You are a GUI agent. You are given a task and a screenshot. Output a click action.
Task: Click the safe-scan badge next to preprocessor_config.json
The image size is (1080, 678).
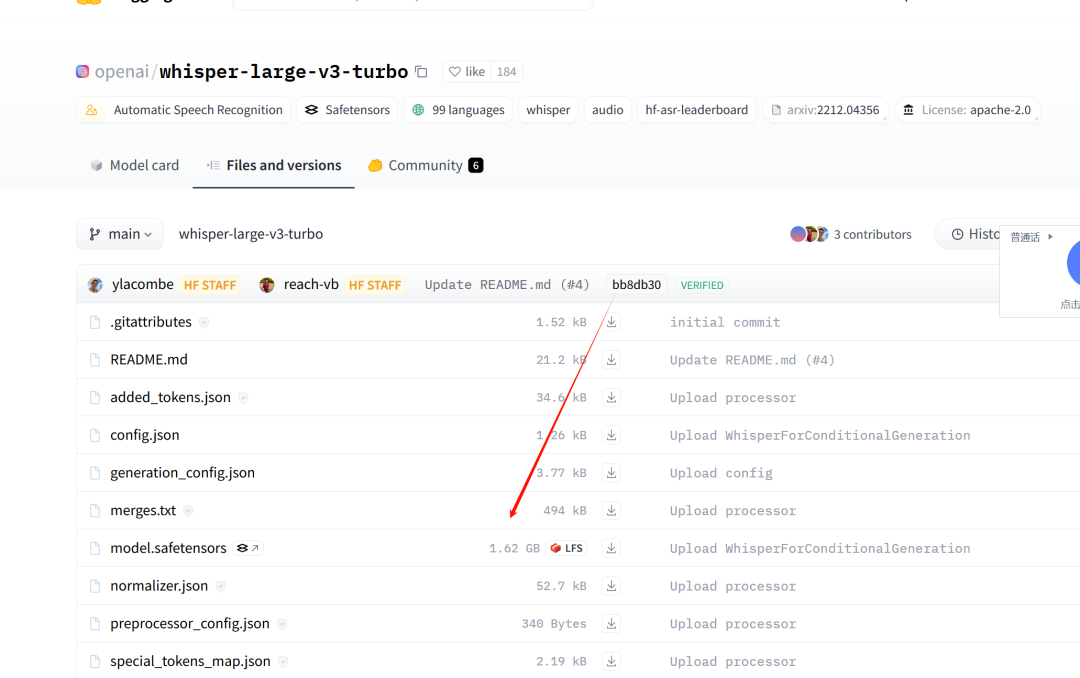282,624
